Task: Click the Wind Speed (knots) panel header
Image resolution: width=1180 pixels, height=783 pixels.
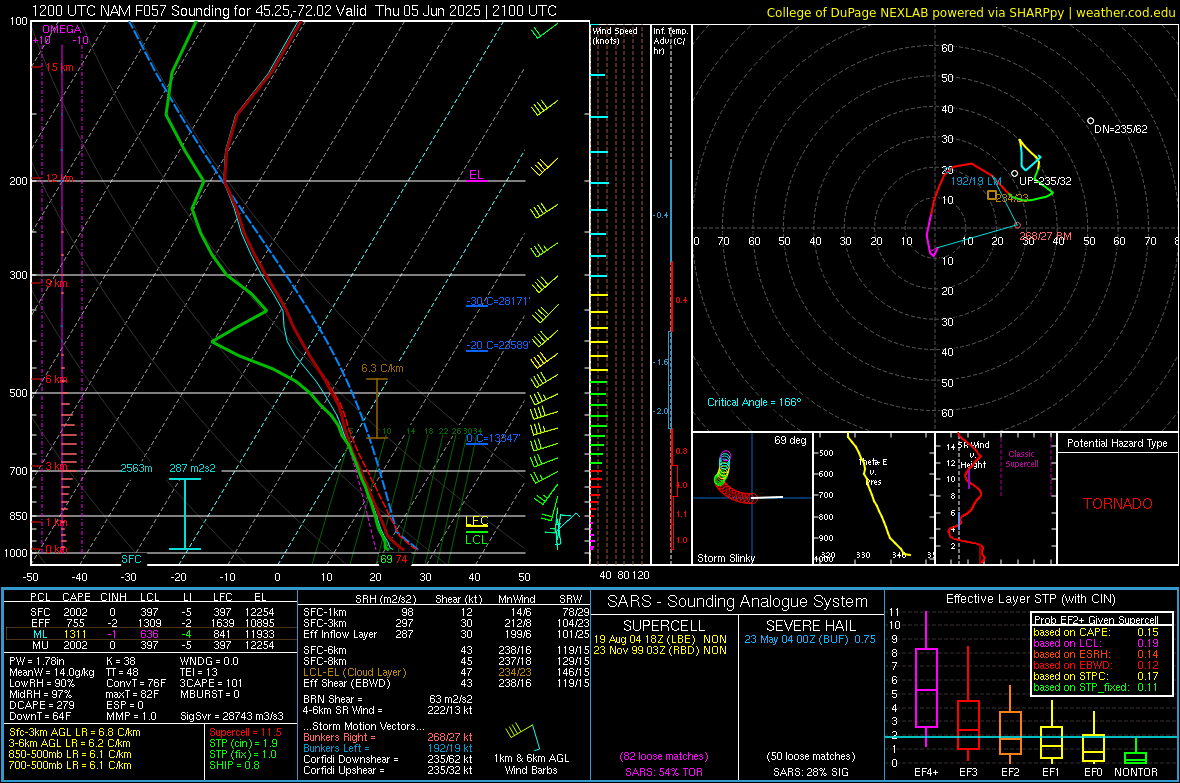Action: point(615,35)
